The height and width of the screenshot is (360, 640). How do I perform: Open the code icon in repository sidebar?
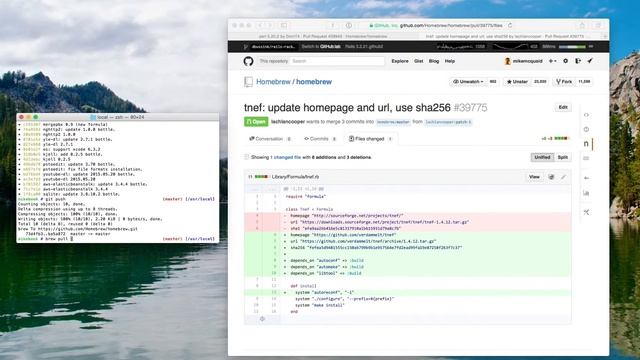coord(586,115)
